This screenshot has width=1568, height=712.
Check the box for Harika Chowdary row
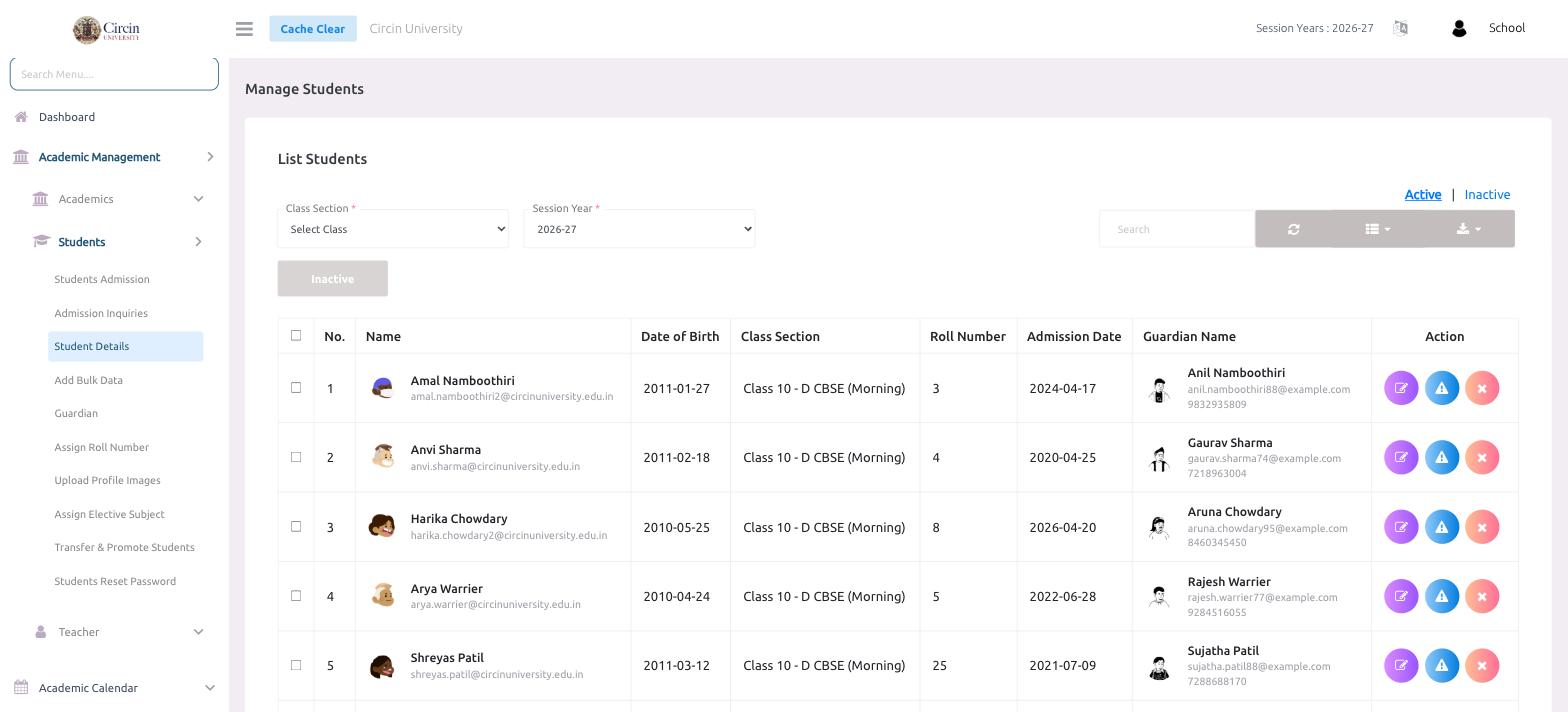coord(296,526)
